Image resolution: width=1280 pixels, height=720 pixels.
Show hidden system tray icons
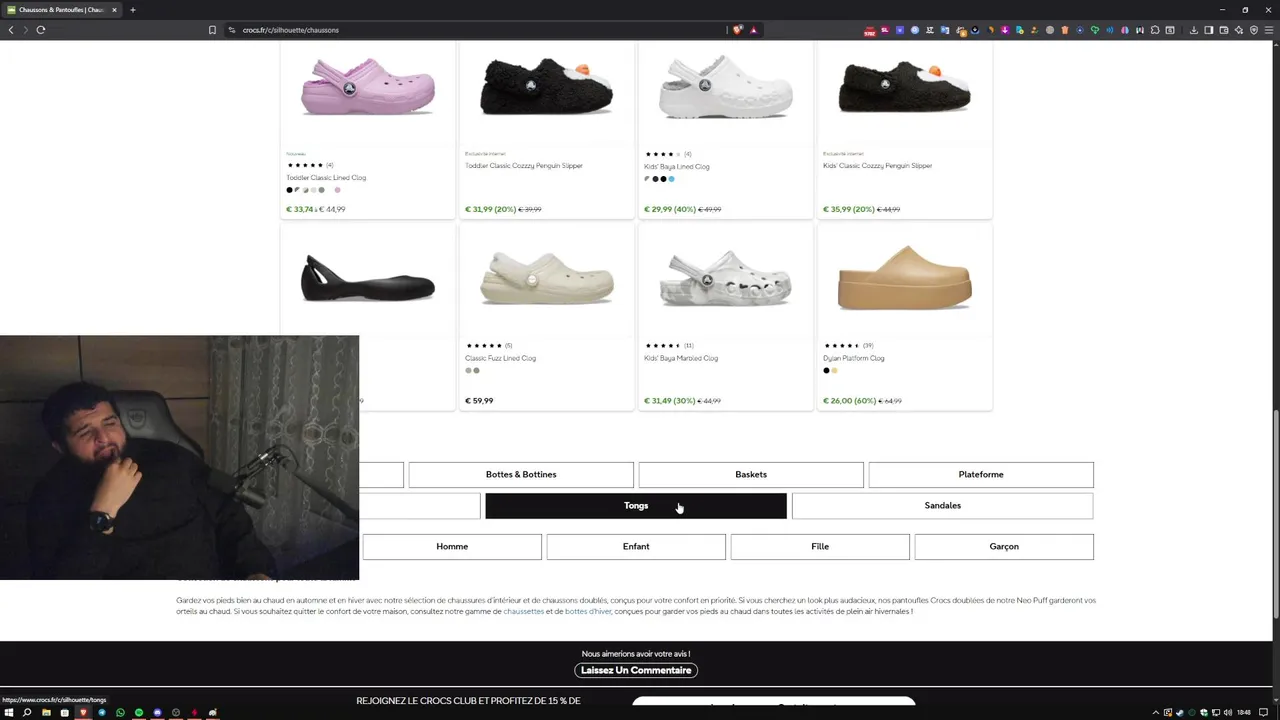(x=1156, y=713)
